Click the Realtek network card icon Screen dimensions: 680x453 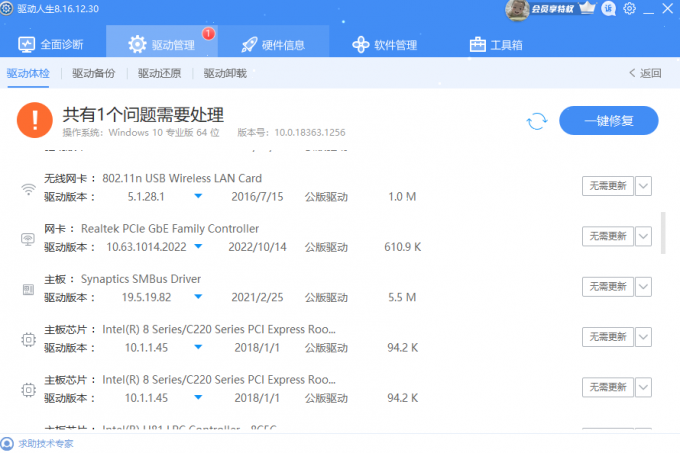pyautogui.click(x=28, y=239)
